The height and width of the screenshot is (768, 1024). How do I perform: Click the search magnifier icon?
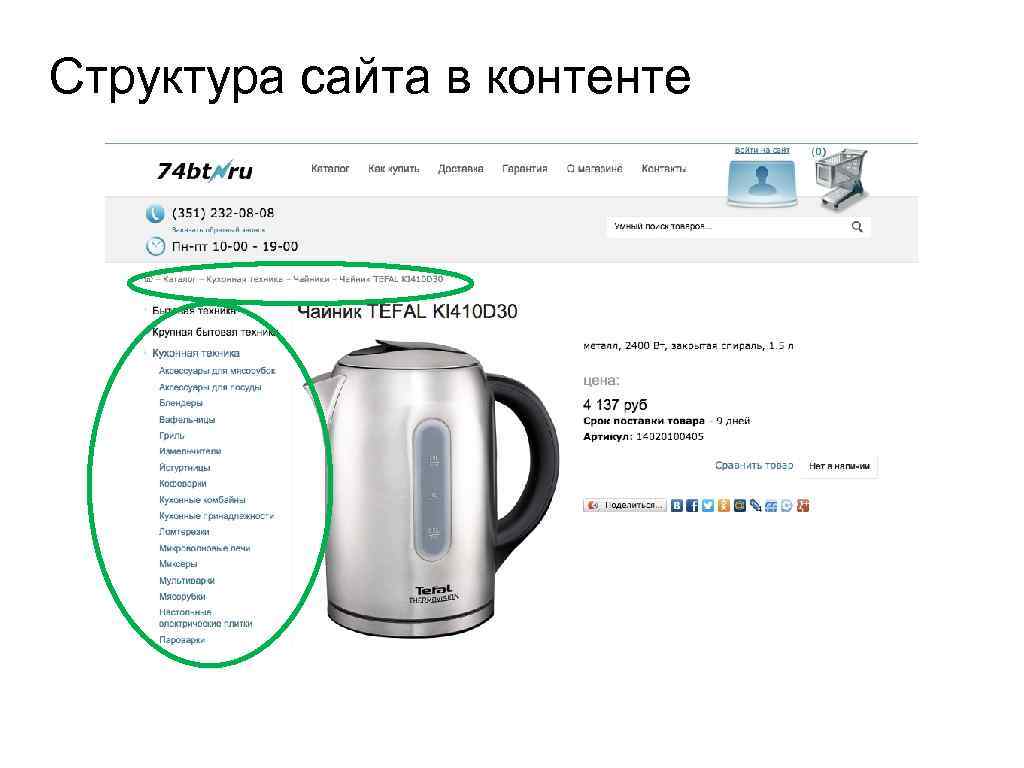point(857,227)
